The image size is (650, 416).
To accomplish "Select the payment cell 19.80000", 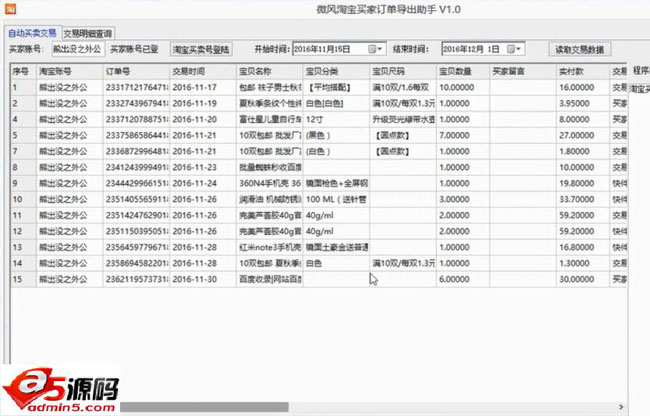I will pyautogui.click(x=583, y=183).
